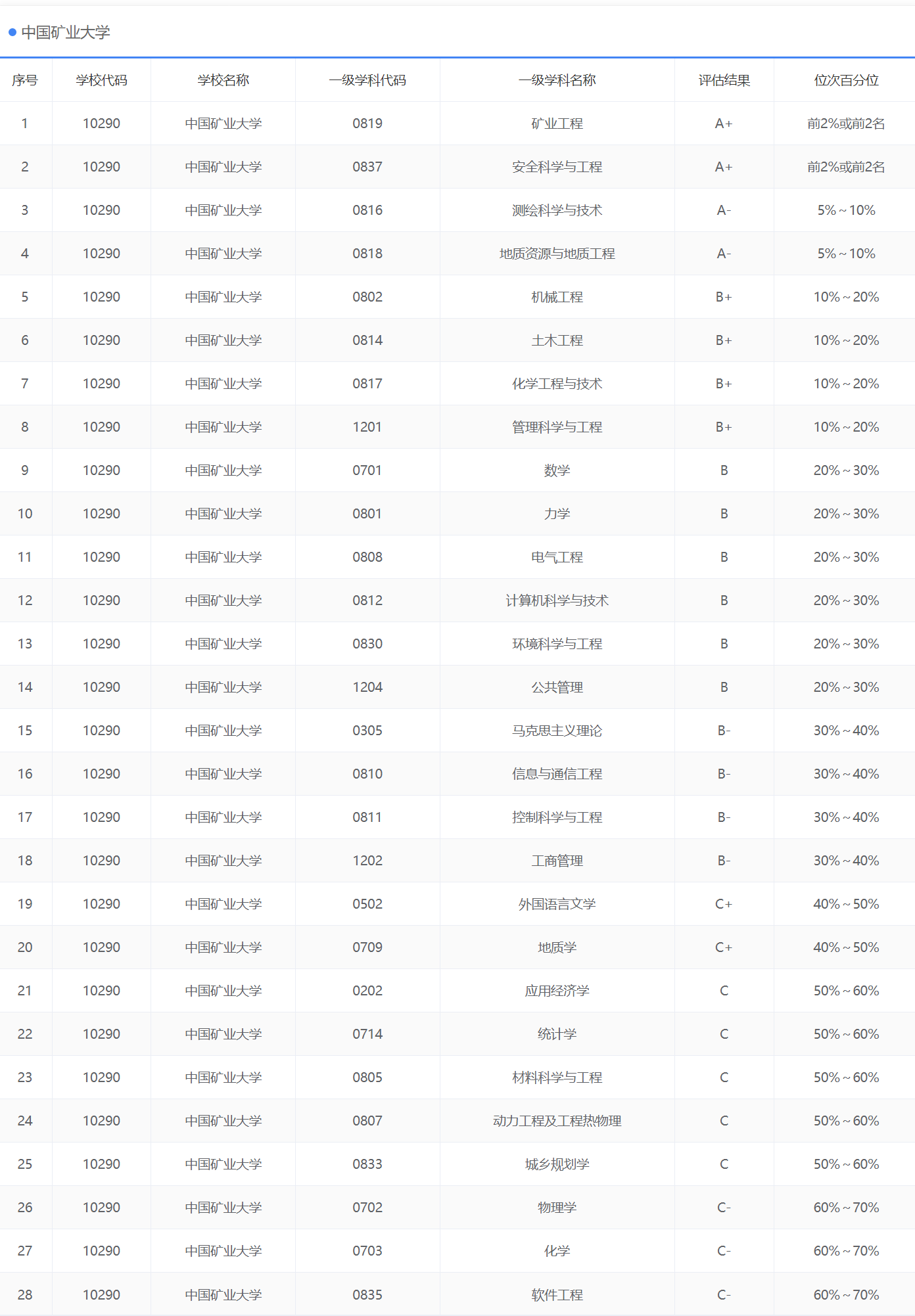Click the 序号 column header
Image resolution: width=915 pixels, height=1316 pixels.
pyautogui.click(x=25, y=80)
